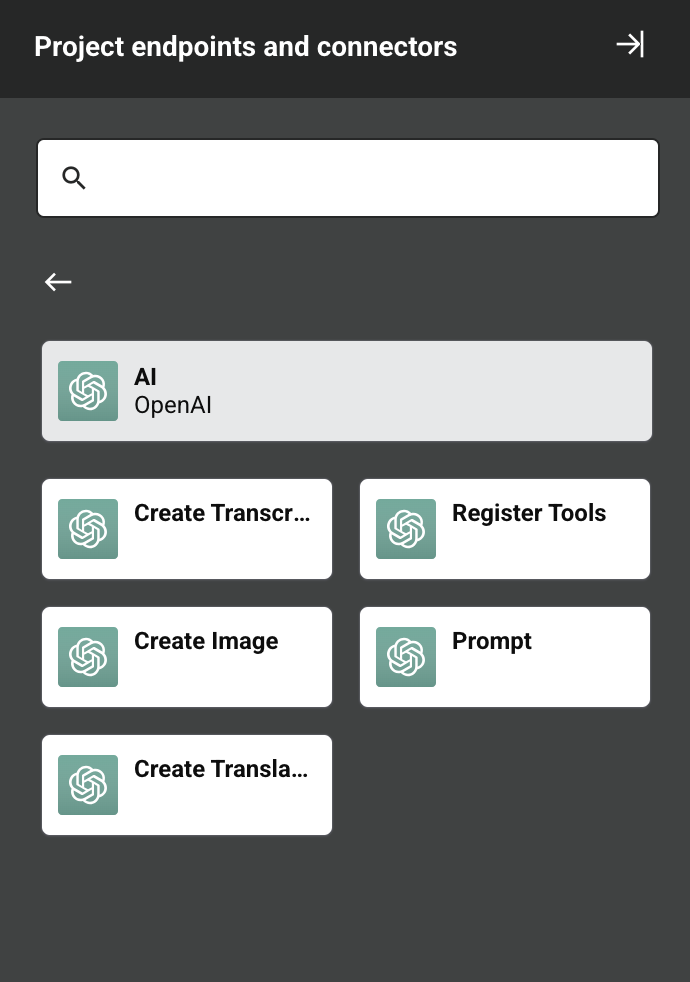The image size is (690, 982).
Task: Click the OpenAI logo on the AI card
Action: point(87,390)
